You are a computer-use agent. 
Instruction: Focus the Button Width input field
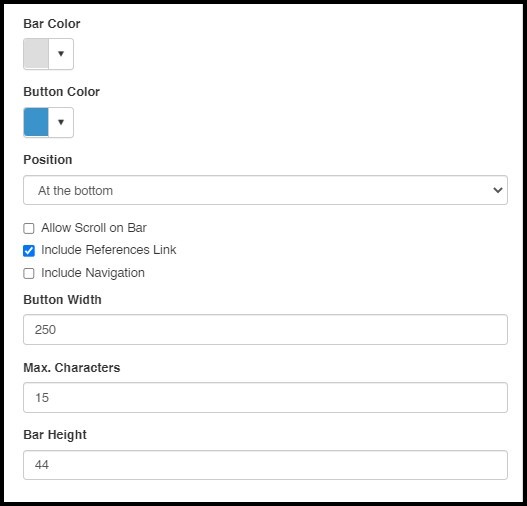265,330
